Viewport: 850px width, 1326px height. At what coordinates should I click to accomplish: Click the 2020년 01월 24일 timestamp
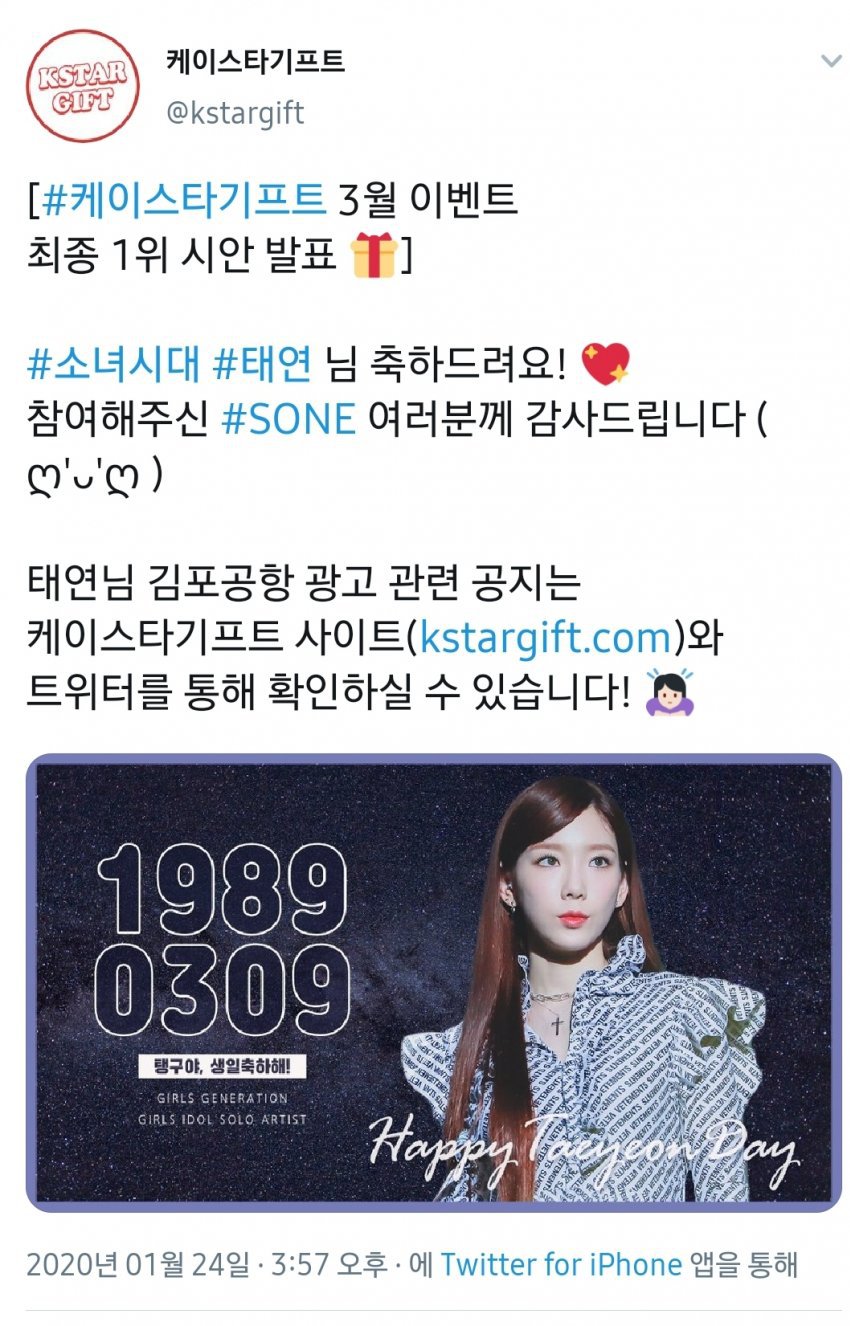(x=137, y=1264)
